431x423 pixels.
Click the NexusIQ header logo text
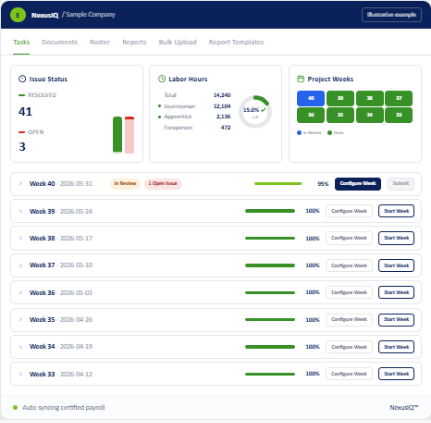45,15
